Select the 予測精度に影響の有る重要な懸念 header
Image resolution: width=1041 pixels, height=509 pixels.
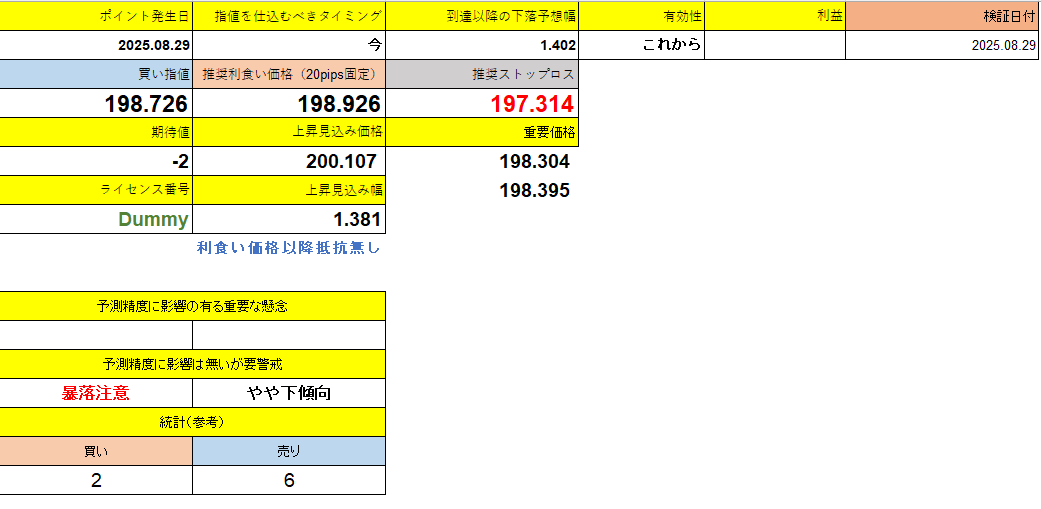coord(193,307)
